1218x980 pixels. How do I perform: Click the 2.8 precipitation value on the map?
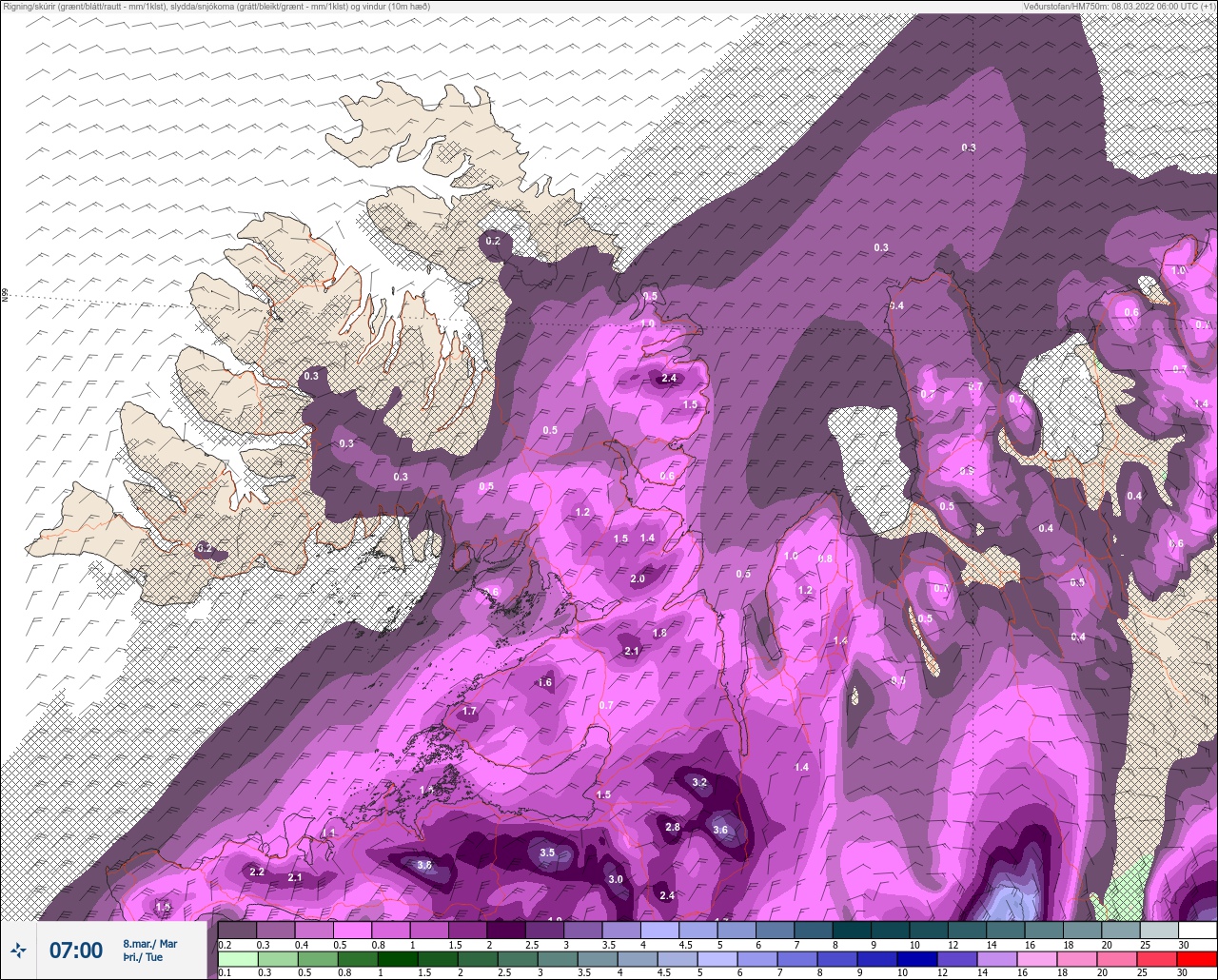click(673, 827)
